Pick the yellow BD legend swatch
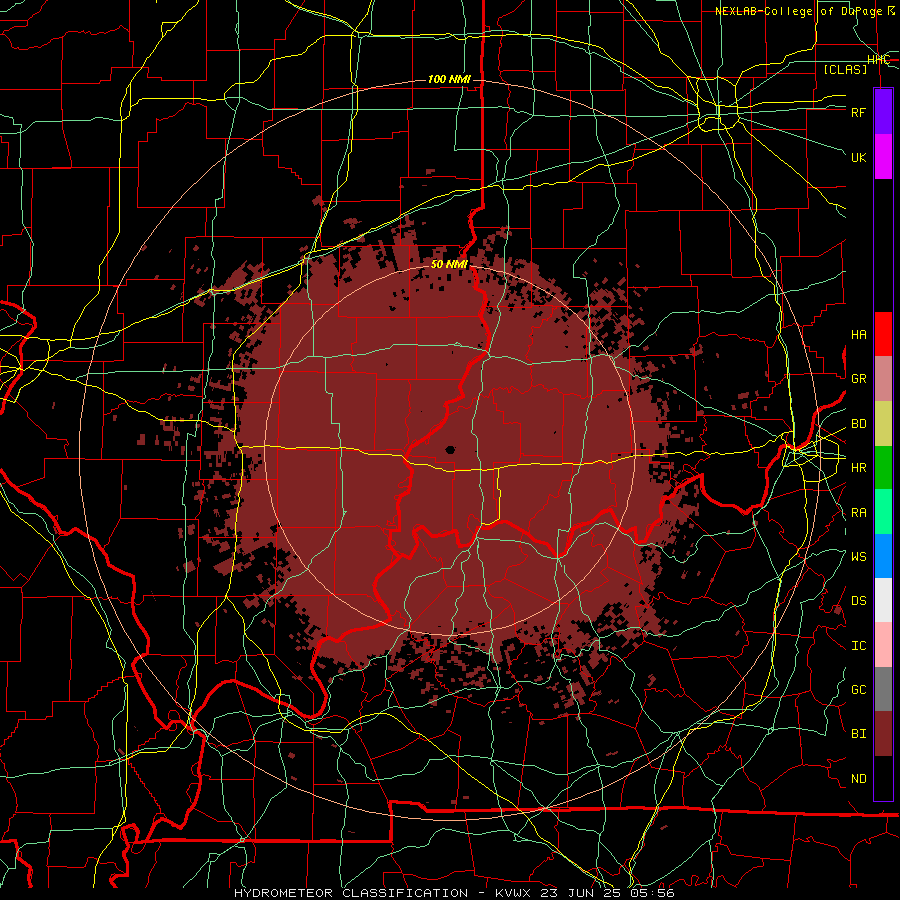Viewport: 900px width, 900px height. pos(883,423)
